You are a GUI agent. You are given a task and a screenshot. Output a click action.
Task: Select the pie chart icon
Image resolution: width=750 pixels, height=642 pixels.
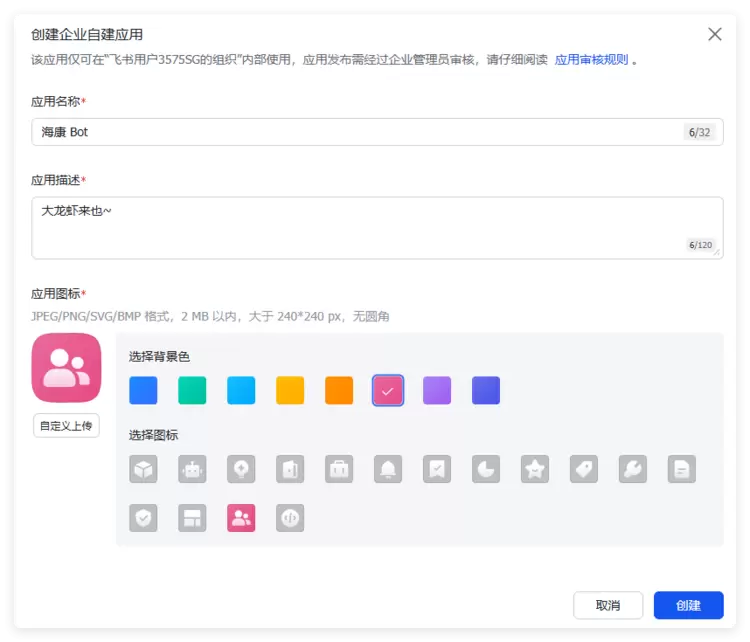(x=486, y=469)
